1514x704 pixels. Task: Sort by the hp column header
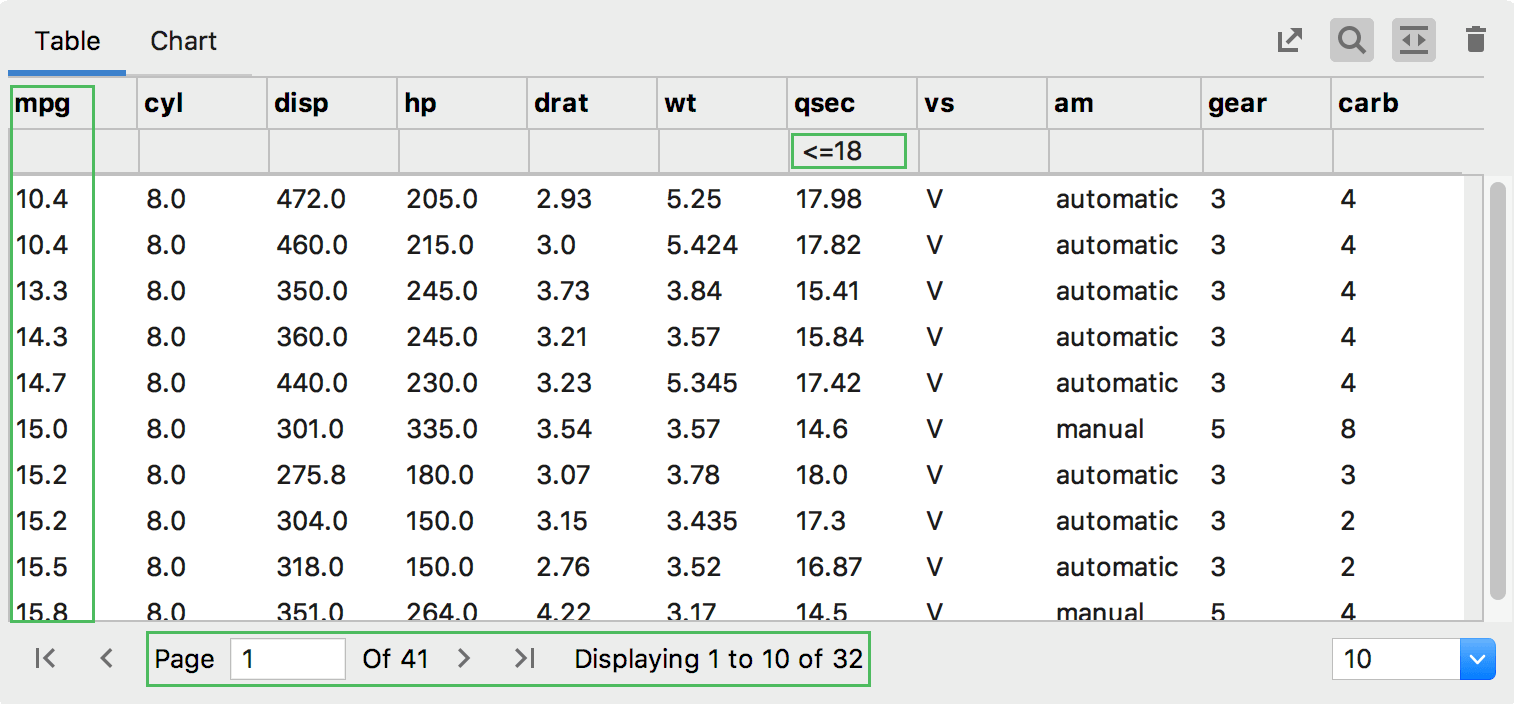(x=421, y=103)
